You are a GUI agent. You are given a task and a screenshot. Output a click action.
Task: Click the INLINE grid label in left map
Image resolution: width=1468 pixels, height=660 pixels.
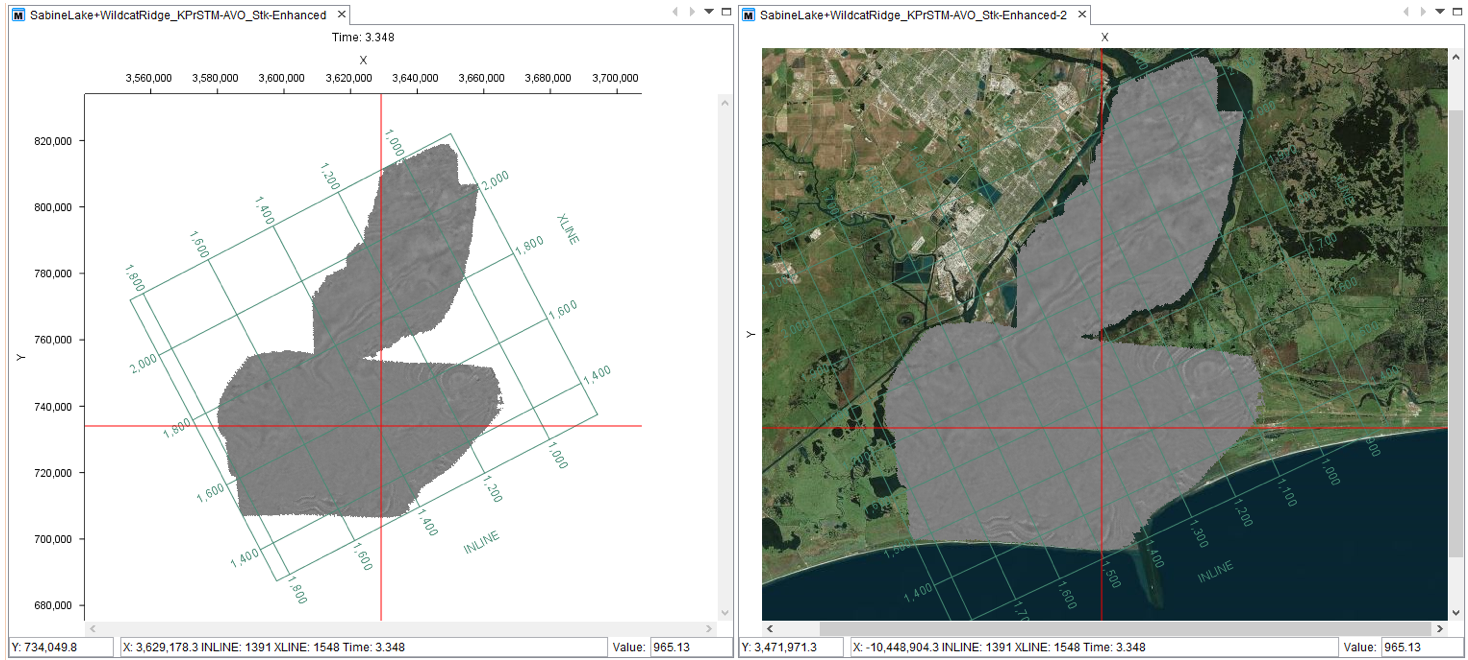point(481,543)
